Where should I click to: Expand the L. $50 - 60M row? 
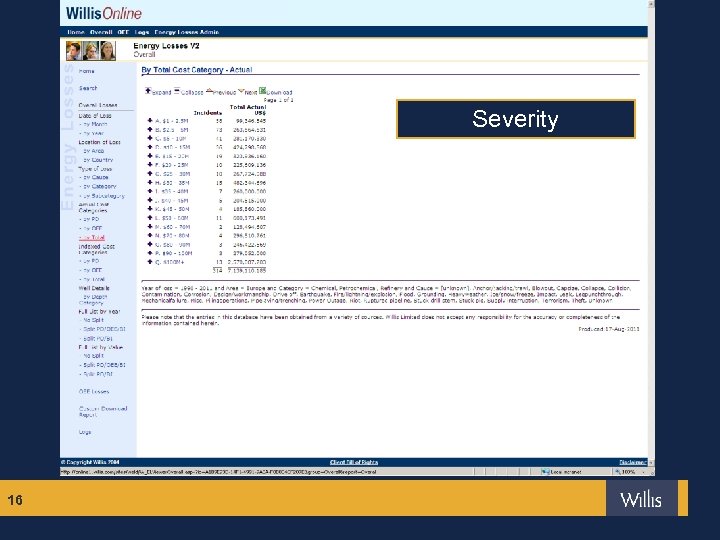(x=150, y=218)
